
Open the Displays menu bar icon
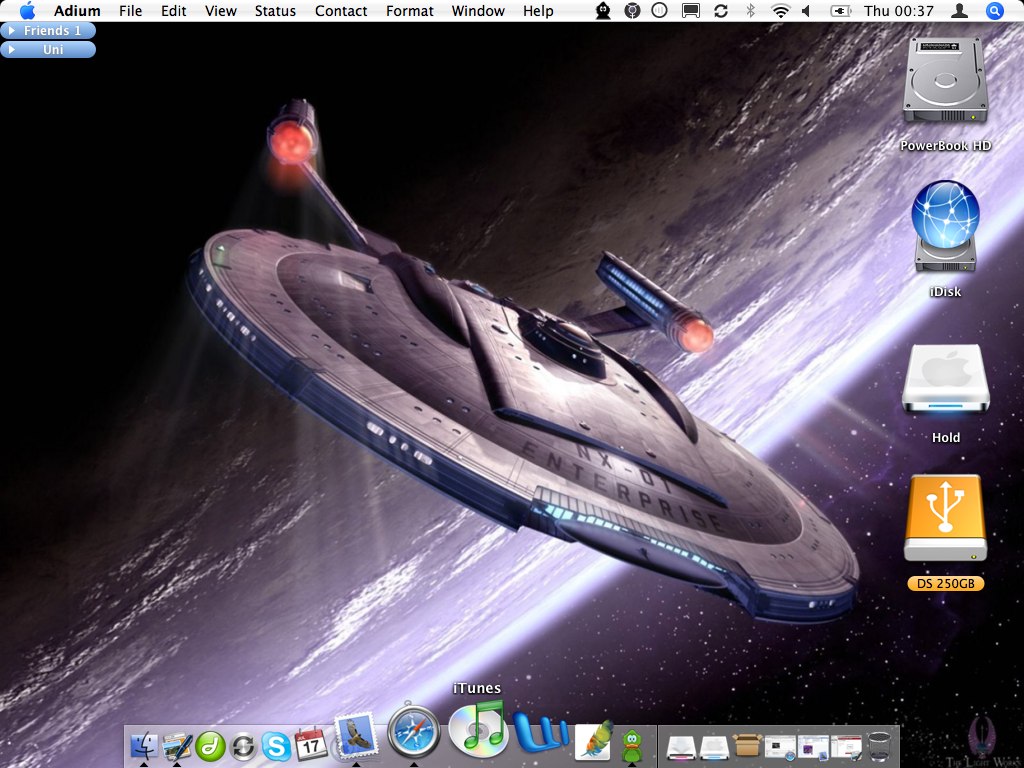(x=691, y=10)
